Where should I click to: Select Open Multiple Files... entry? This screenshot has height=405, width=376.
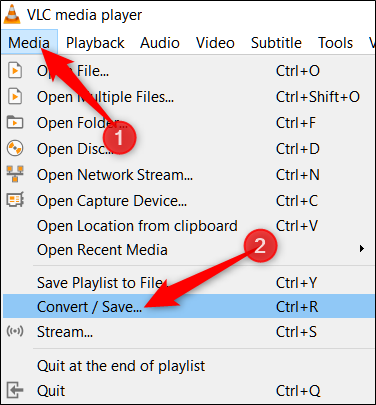pyautogui.click(x=188, y=97)
